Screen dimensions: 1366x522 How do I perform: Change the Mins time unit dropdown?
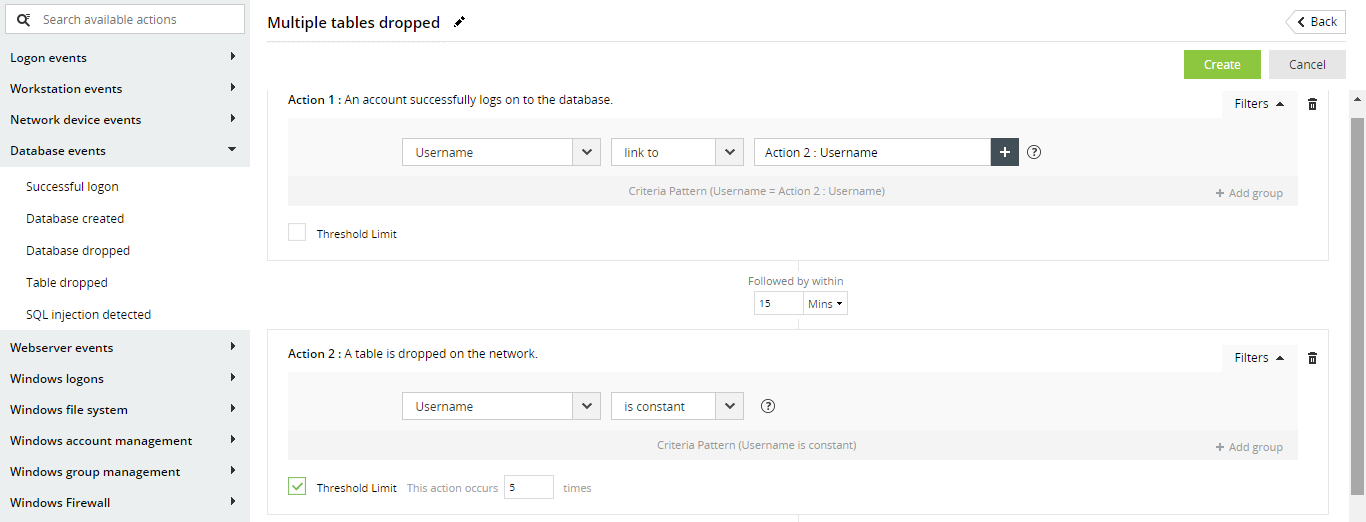(825, 303)
